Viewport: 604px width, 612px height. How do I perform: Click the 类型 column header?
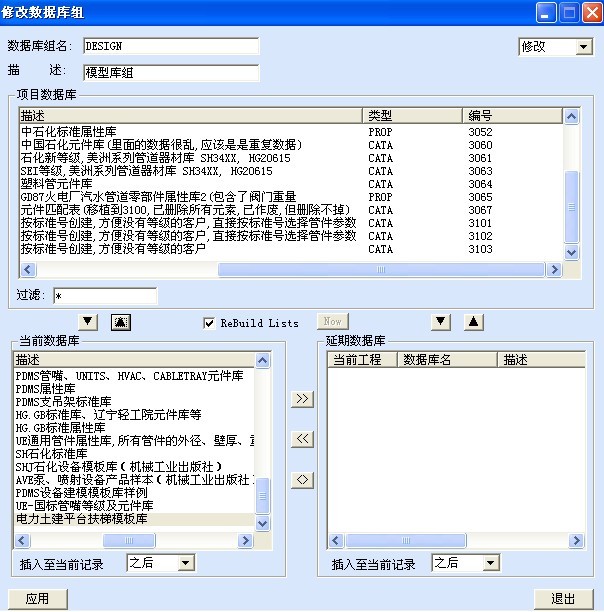412,116
